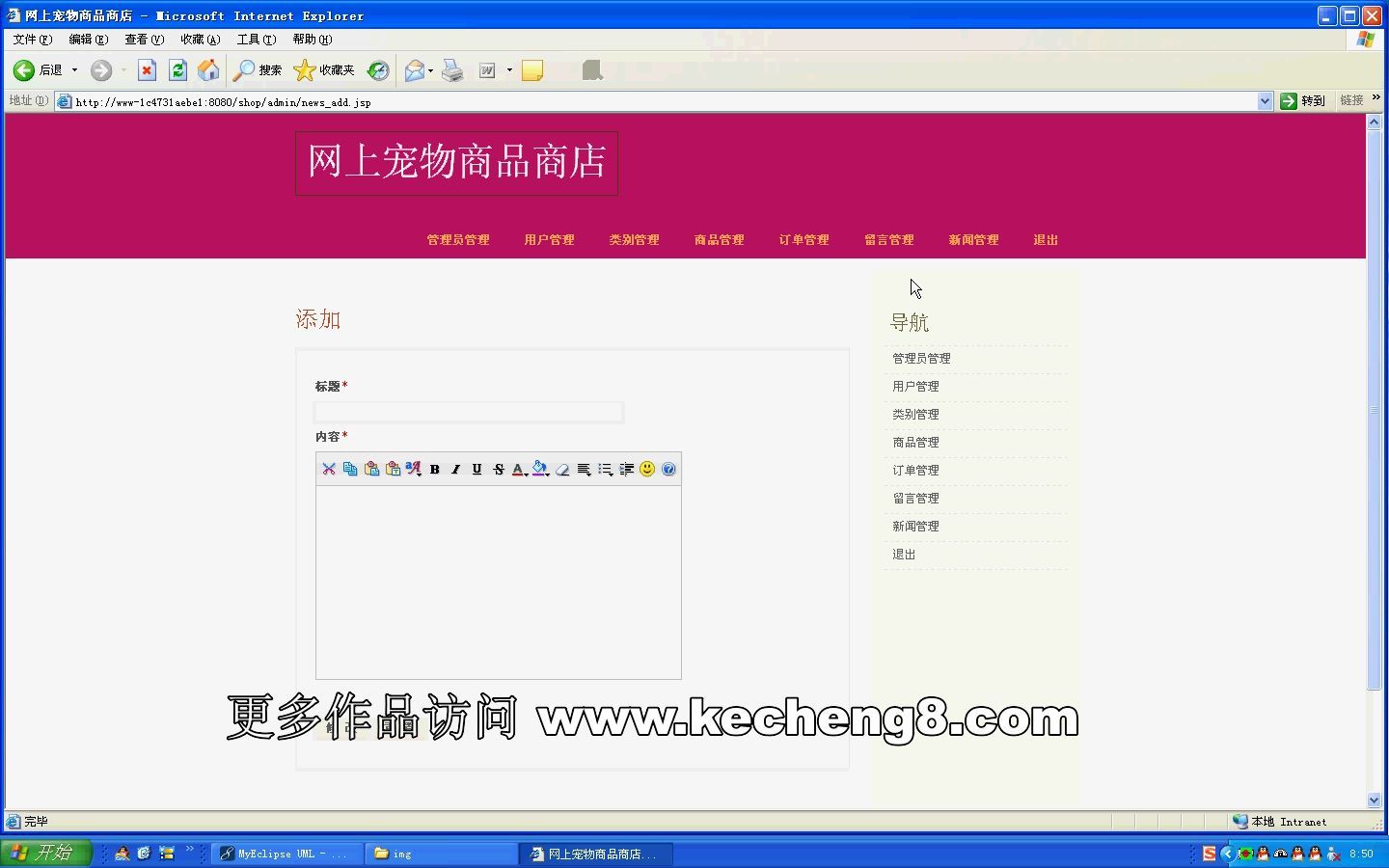
Task: Click the 收藏夹 favorites star button
Action: 324,70
